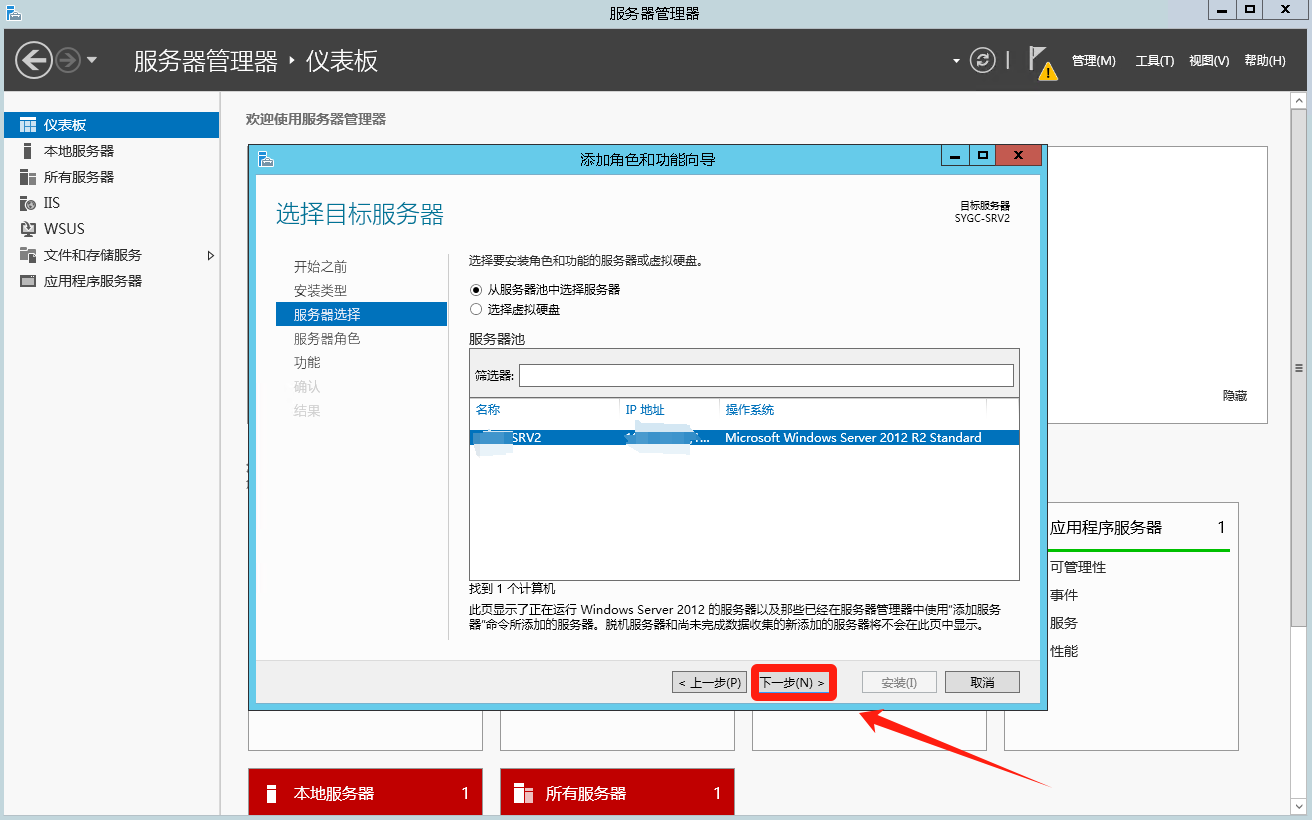This screenshot has height=820, width=1312.
Task: Click the Cancel (取消) button
Action: point(982,683)
